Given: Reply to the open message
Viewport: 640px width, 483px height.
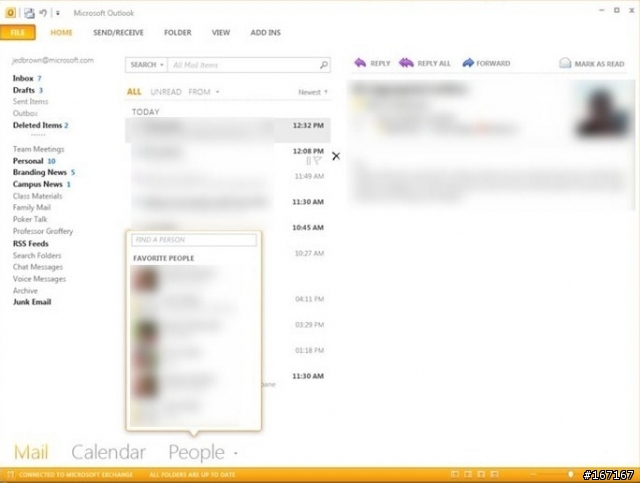Looking at the screenshot, I should tap(372, 63).
